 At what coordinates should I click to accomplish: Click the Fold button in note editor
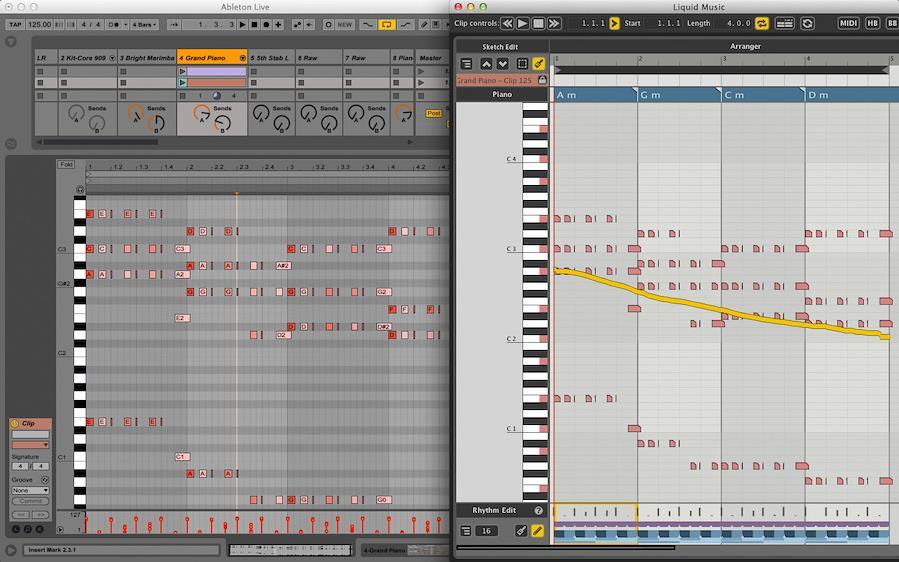pyautogui.click(x=66, y=165)
